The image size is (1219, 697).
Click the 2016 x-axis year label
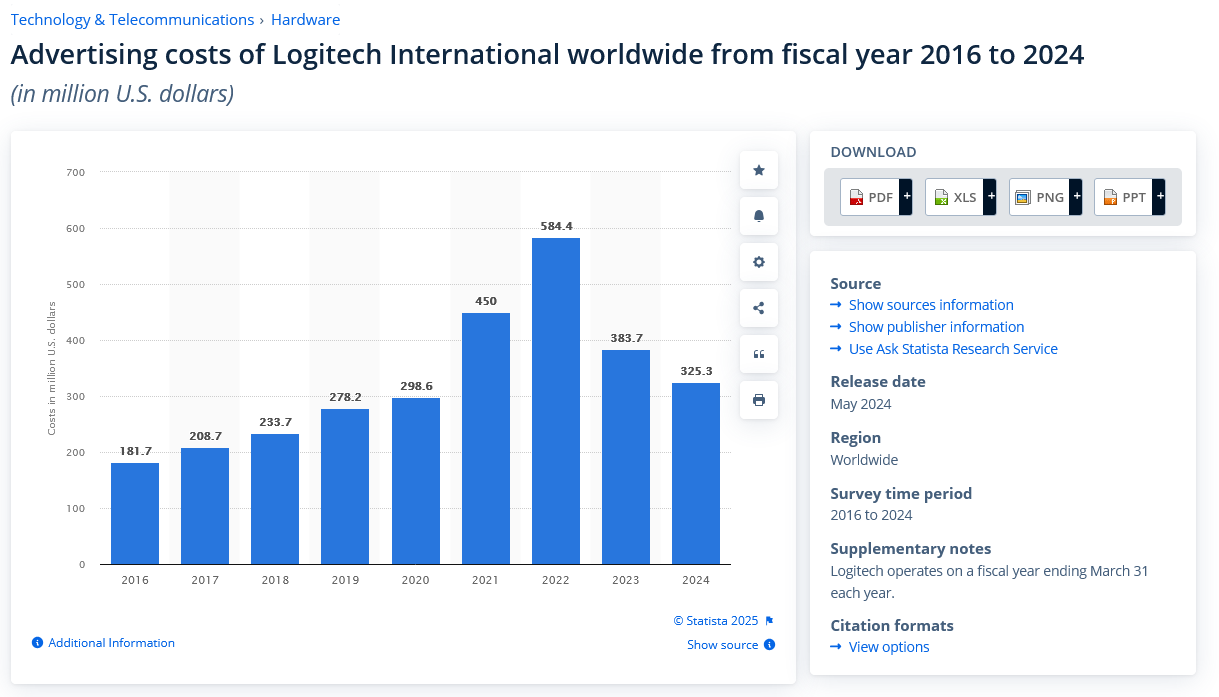point(135,580)
